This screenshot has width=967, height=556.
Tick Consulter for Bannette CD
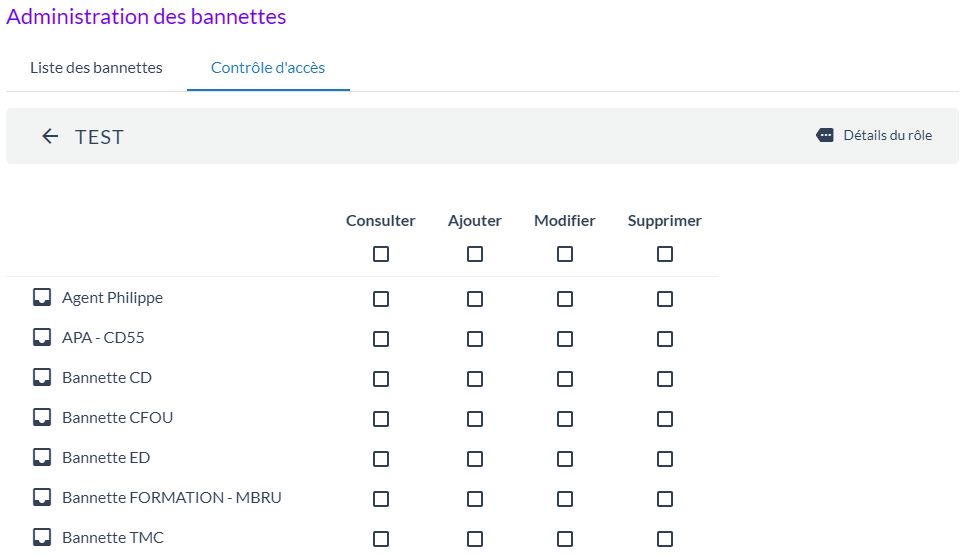click(381, 379)
